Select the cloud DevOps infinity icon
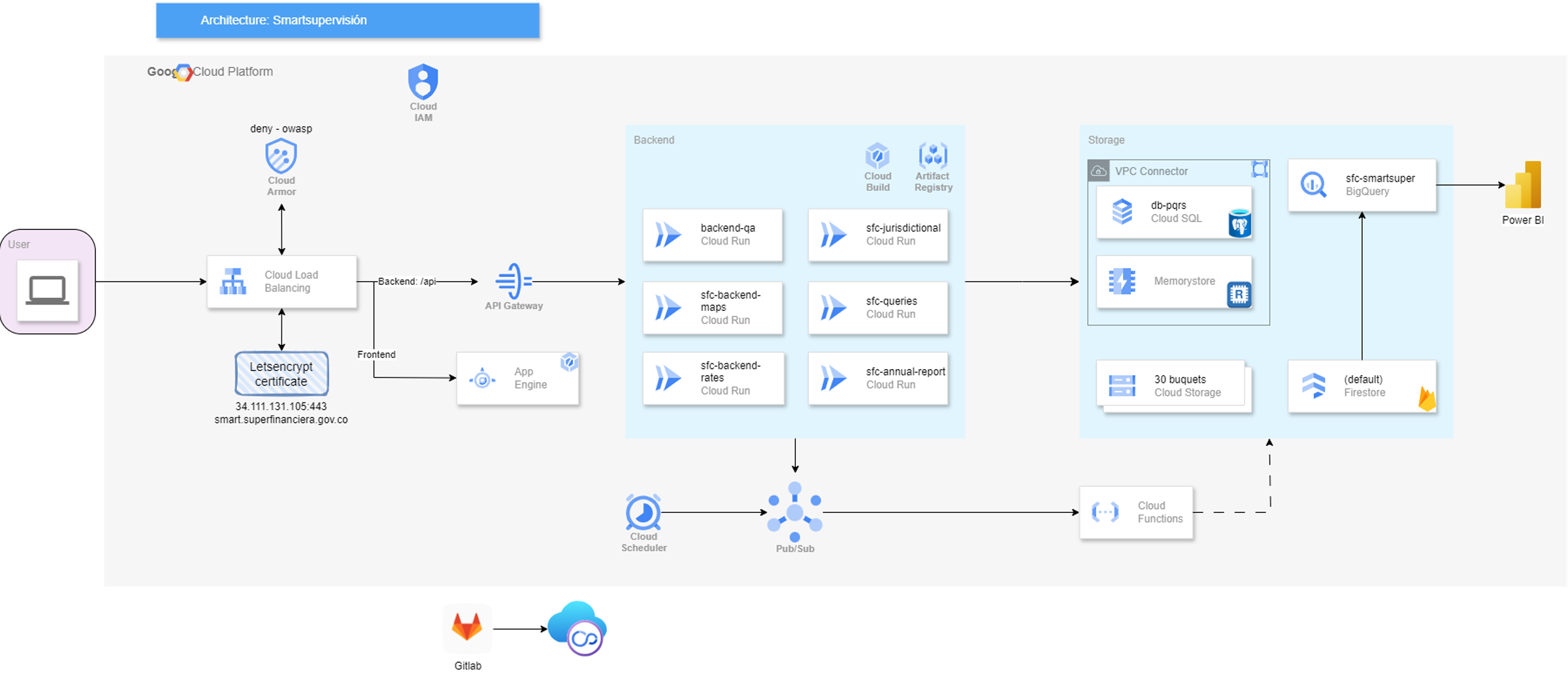Viewport: 1568px width, 673px height. click(578, 629)
